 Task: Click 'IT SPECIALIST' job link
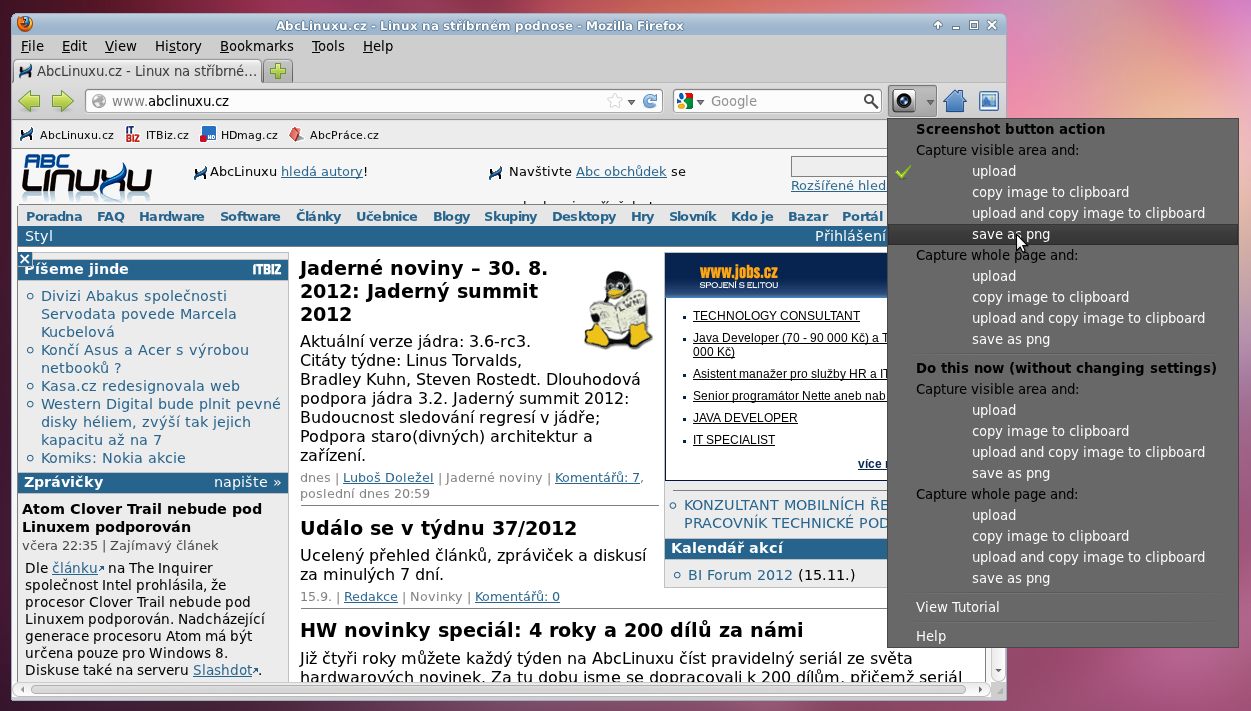(x=734, y=440)
